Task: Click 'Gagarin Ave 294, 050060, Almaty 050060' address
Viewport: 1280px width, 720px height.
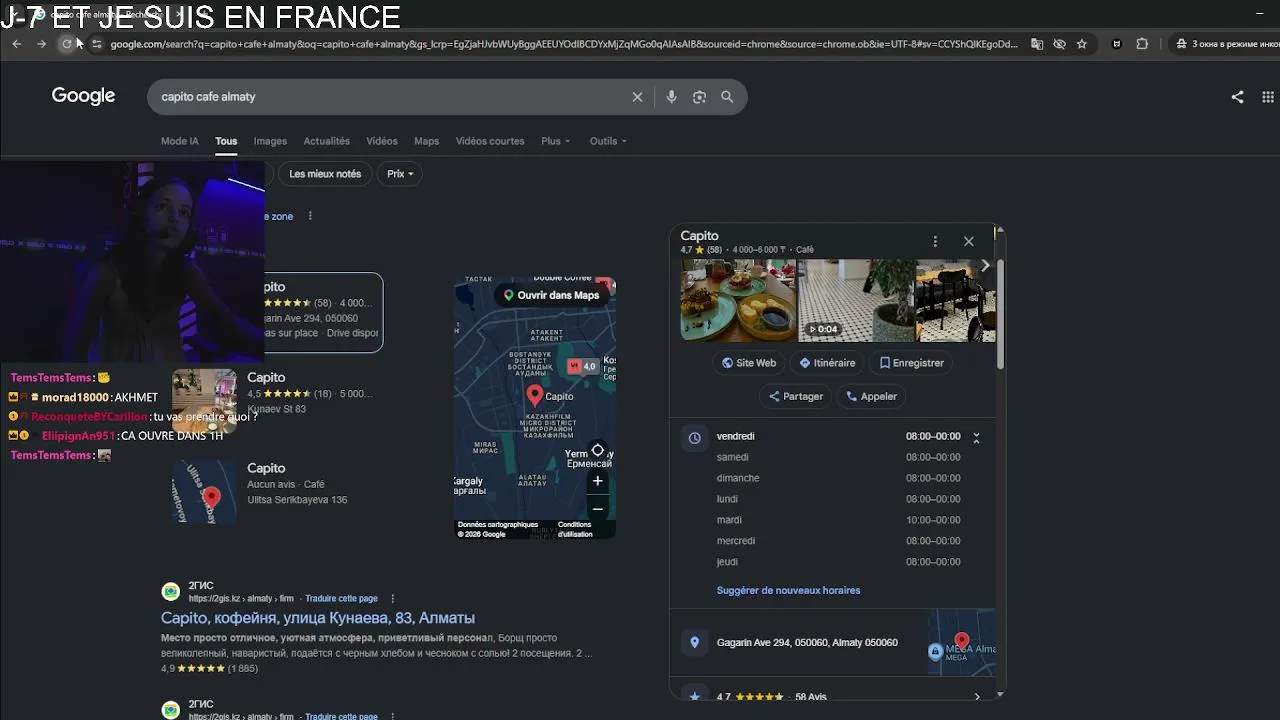Action: (807, 643)
